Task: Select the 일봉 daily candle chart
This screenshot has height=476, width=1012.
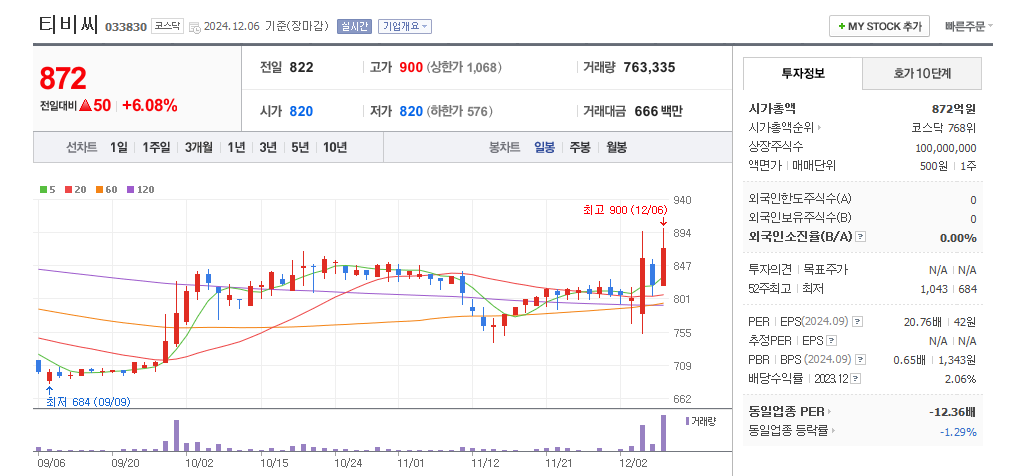Action: coord(544,147)
